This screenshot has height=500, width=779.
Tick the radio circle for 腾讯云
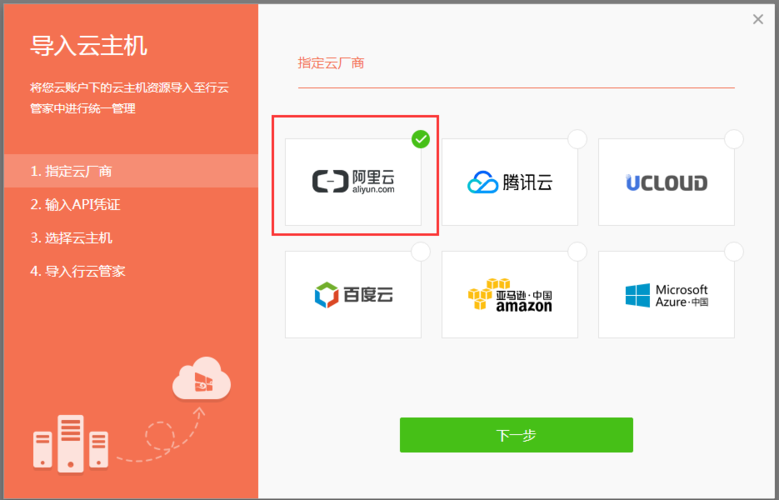click(577, 139)
